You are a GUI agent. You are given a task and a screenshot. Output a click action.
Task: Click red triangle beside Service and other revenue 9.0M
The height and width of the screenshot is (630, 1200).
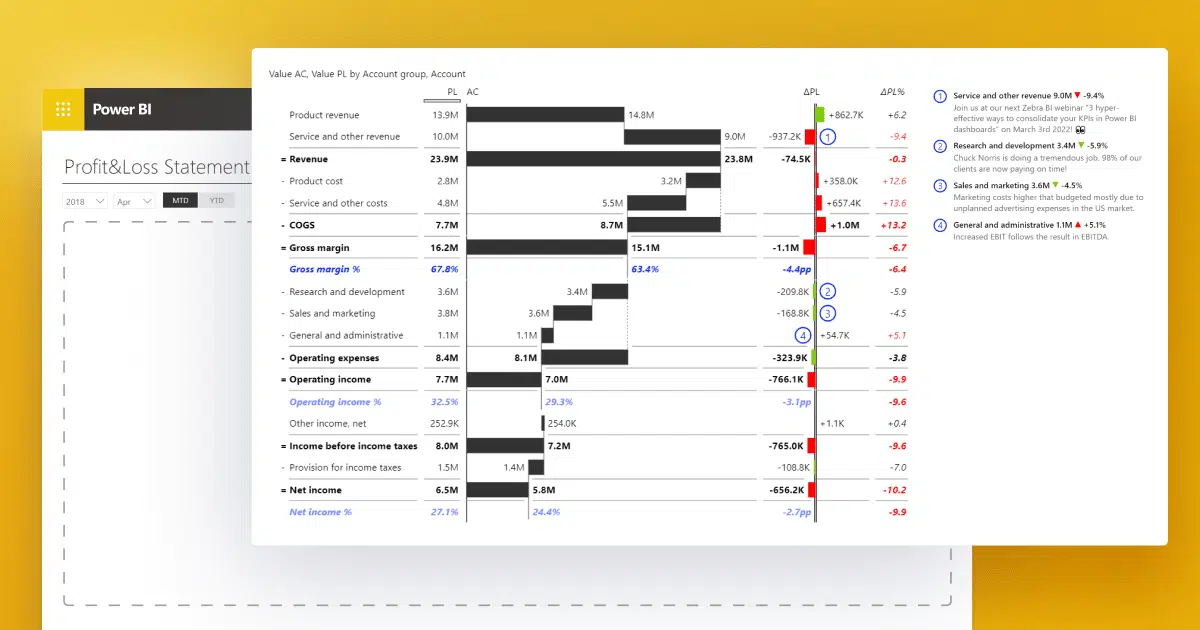point(1077,96)
